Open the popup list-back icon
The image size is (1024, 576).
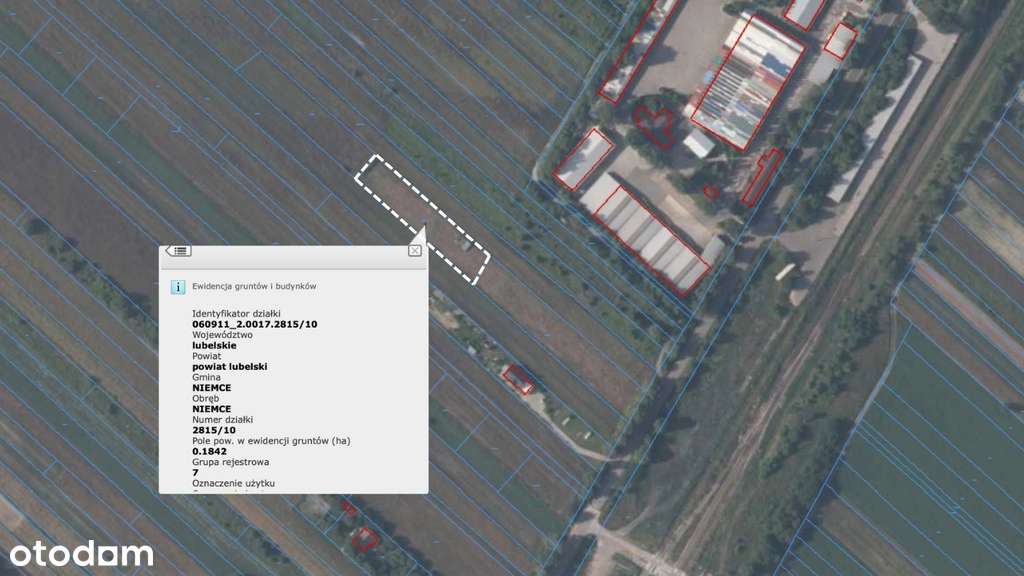point(178,251)
